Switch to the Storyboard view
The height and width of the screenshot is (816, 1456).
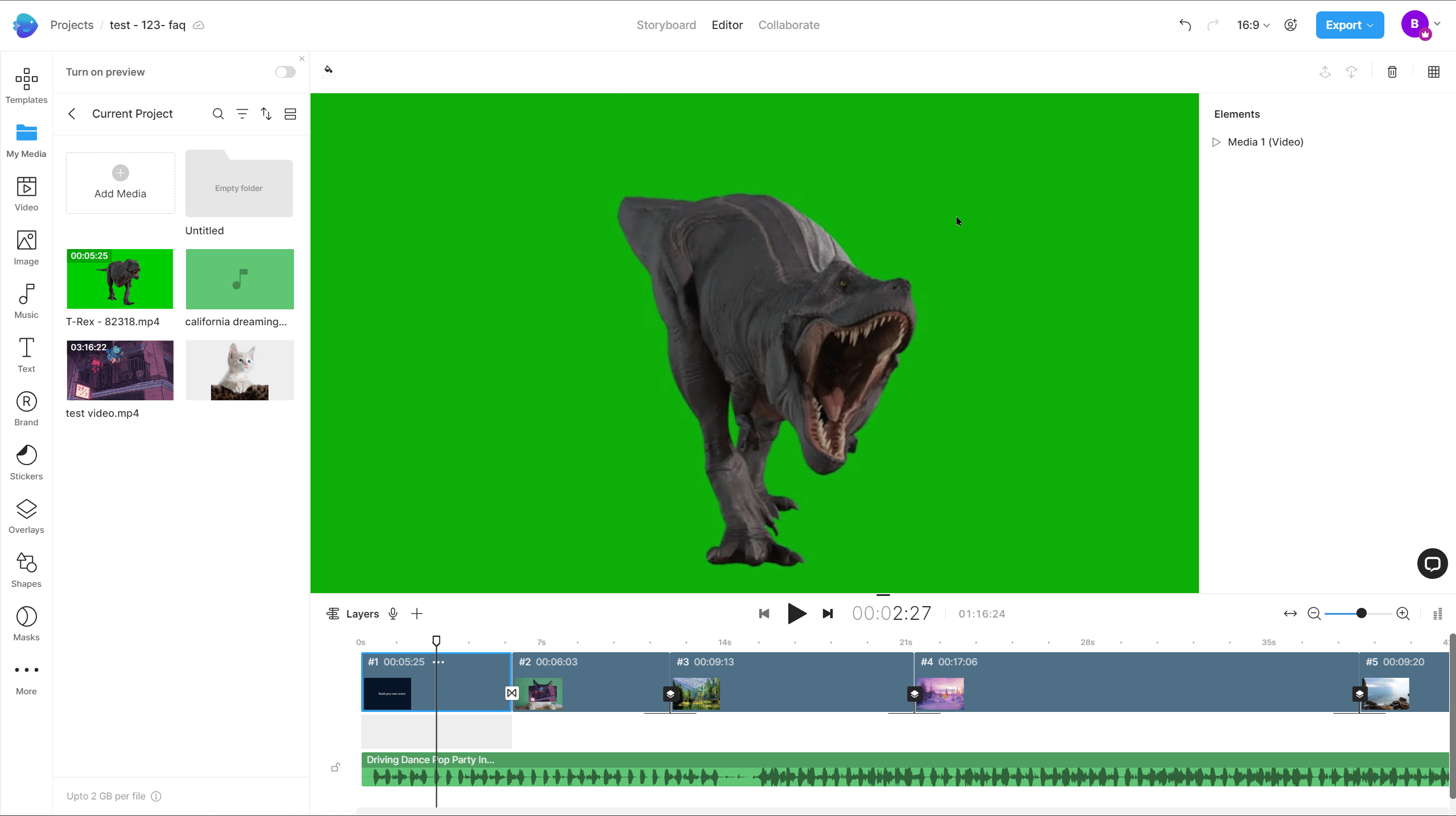[665, 24]
